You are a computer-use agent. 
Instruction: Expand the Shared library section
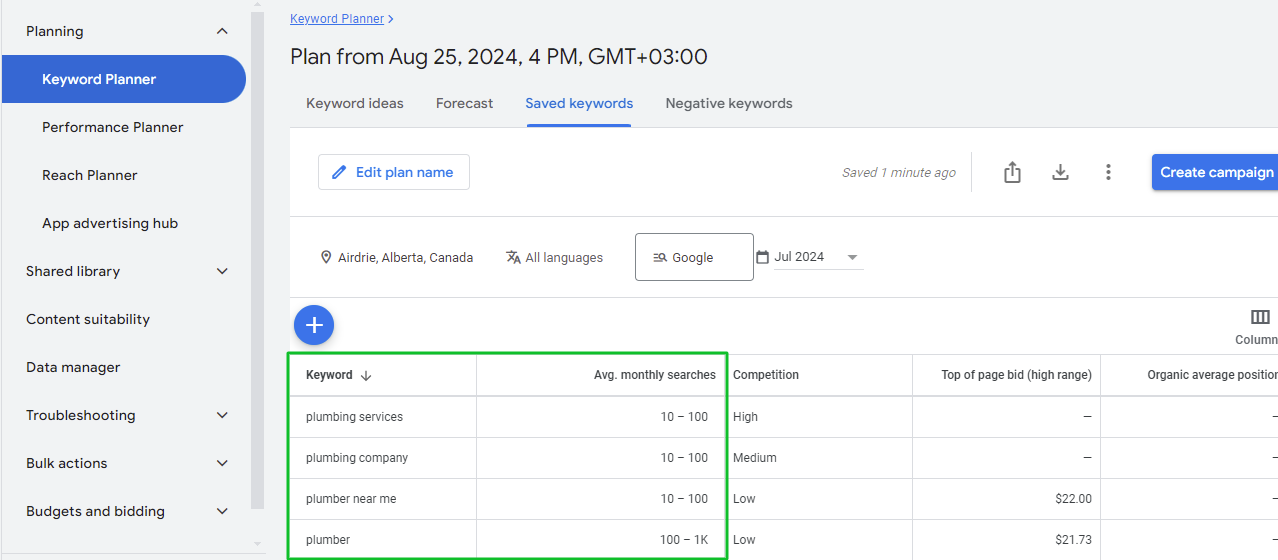[222, 271]
